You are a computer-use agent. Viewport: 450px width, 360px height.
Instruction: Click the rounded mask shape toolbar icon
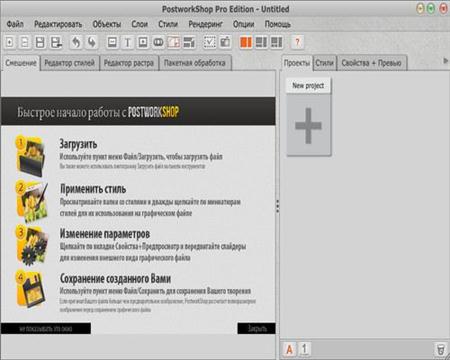pos(158,42)
